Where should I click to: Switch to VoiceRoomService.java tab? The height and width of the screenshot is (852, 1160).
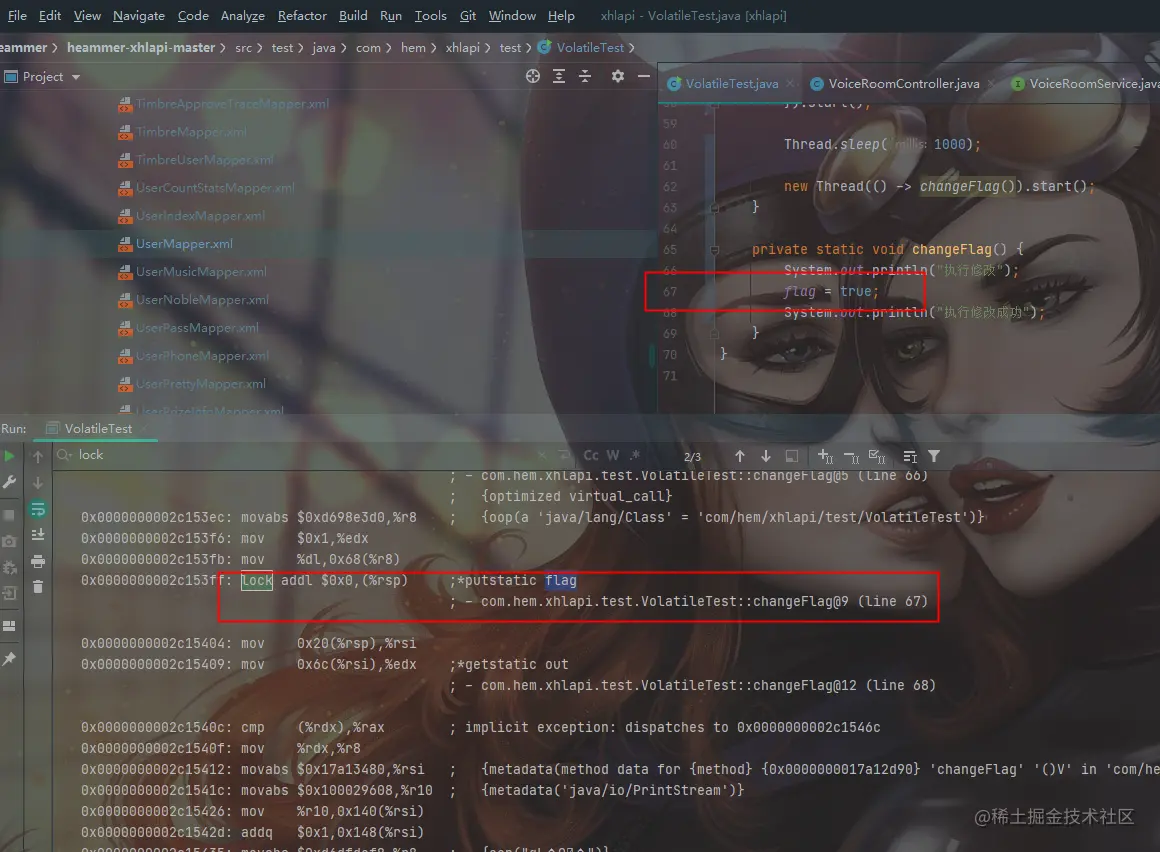(x=1087, y=84)
